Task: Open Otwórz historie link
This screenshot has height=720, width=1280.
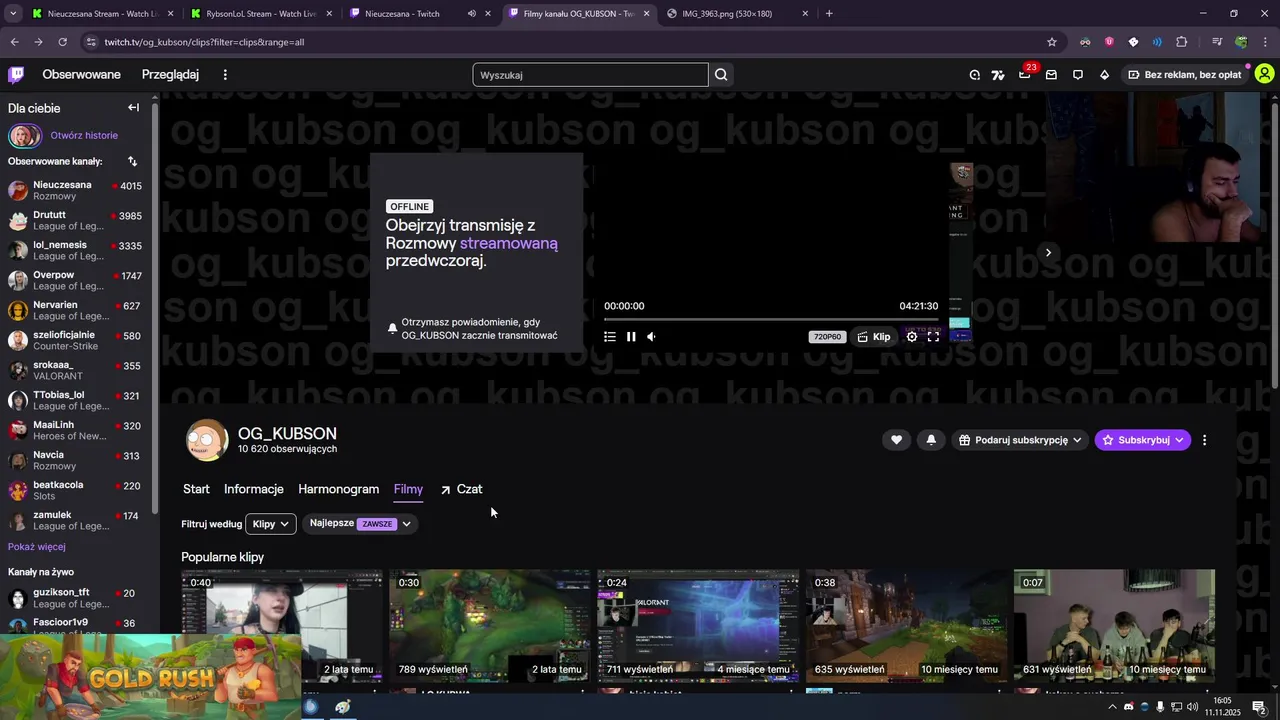Action: point(84,136)
